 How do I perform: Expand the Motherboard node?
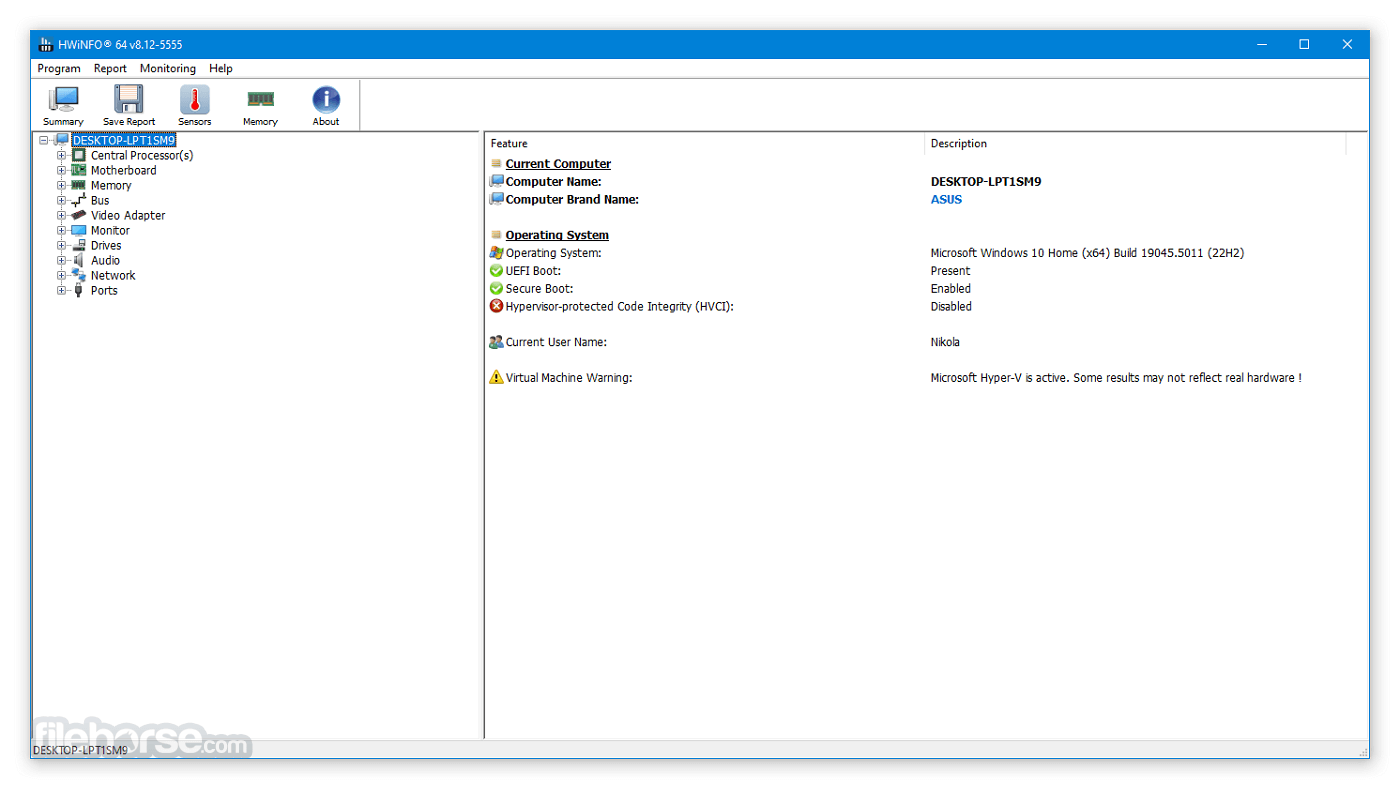(62, 170)
